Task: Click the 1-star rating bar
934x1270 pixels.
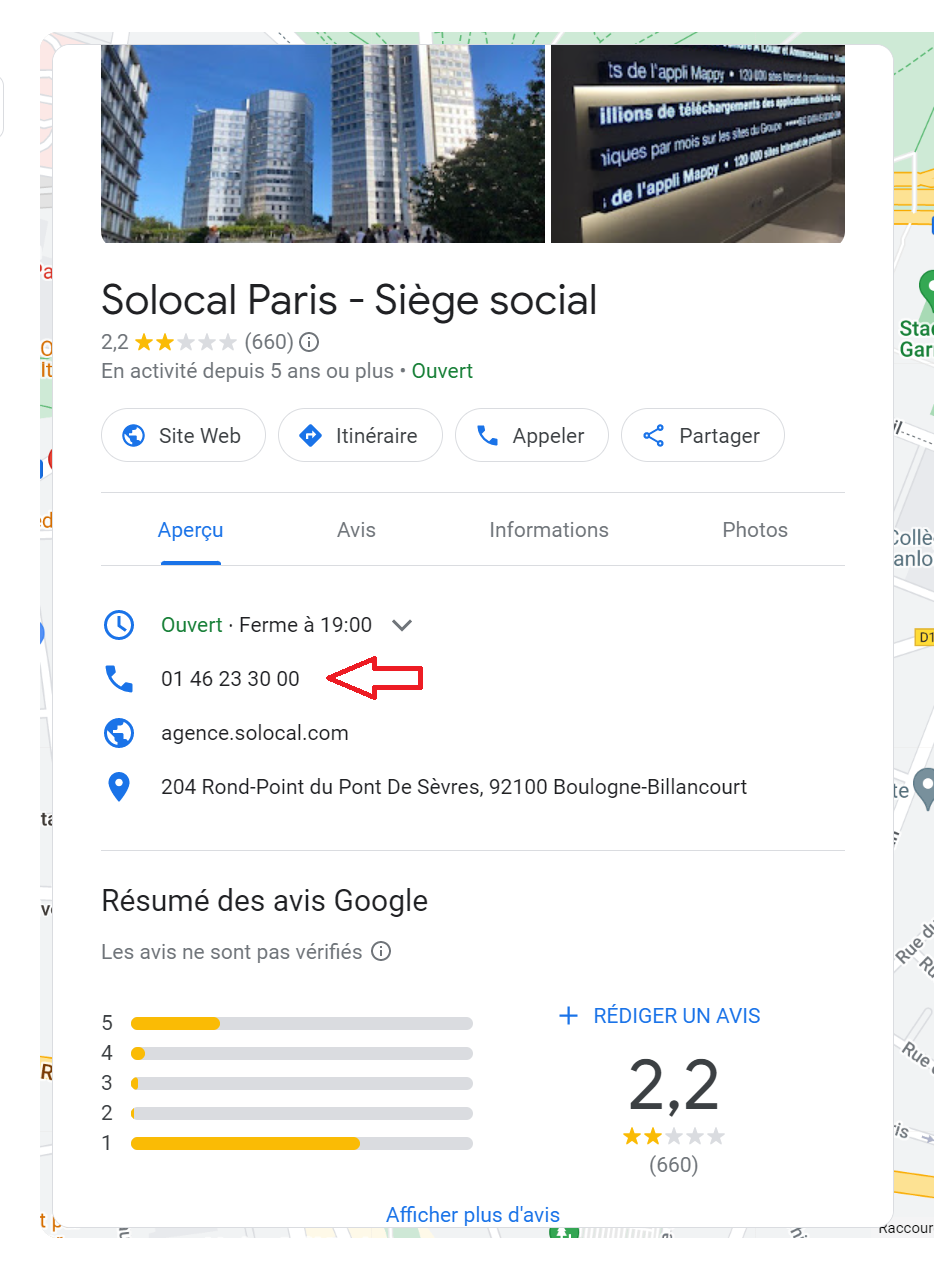Action: pyautogui.click(x=301, y=1143)
